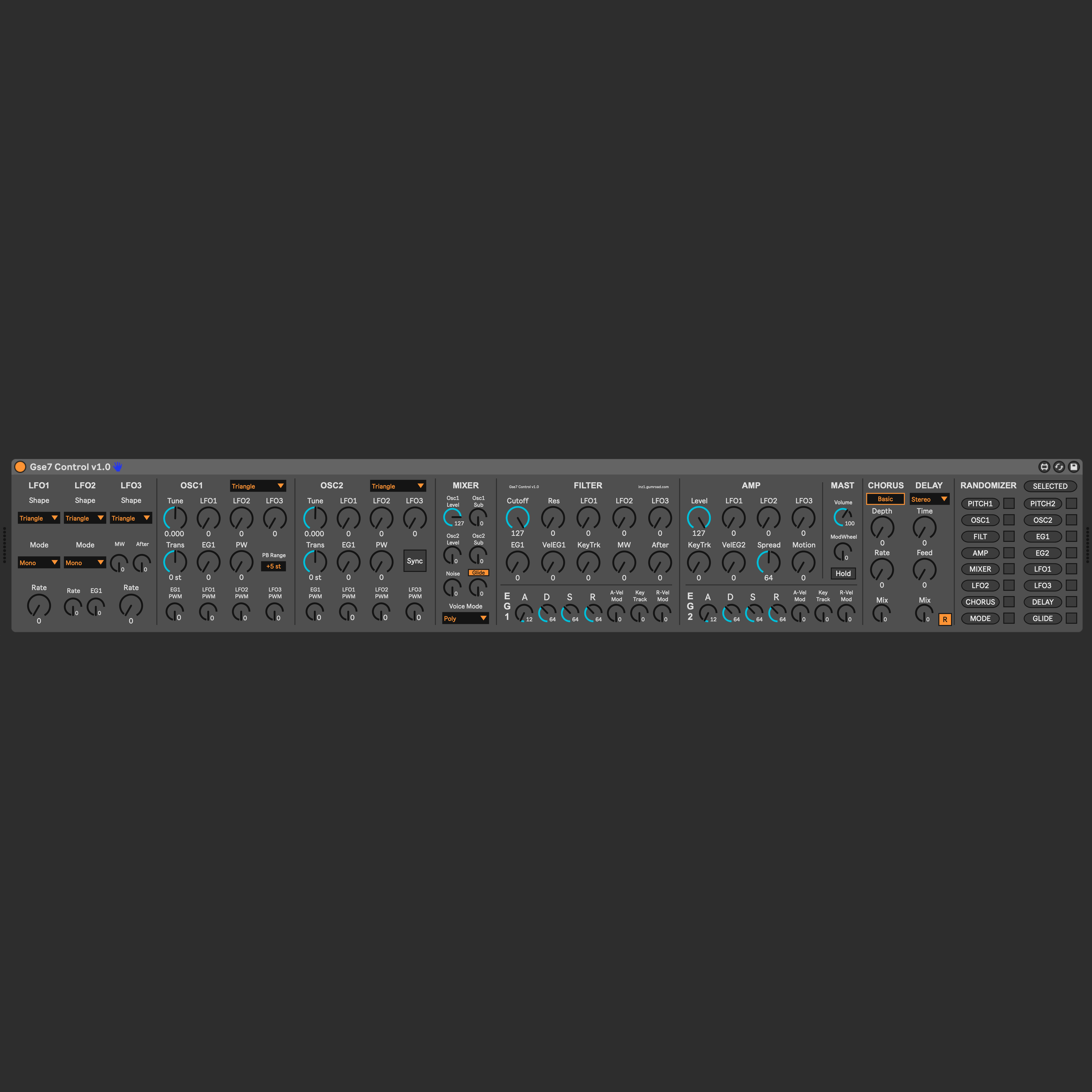Image resolution: width=1092 pixels, height=1092 pixels.
Task: Click the show/hide macro controls icon
Action: (1044, 467)
